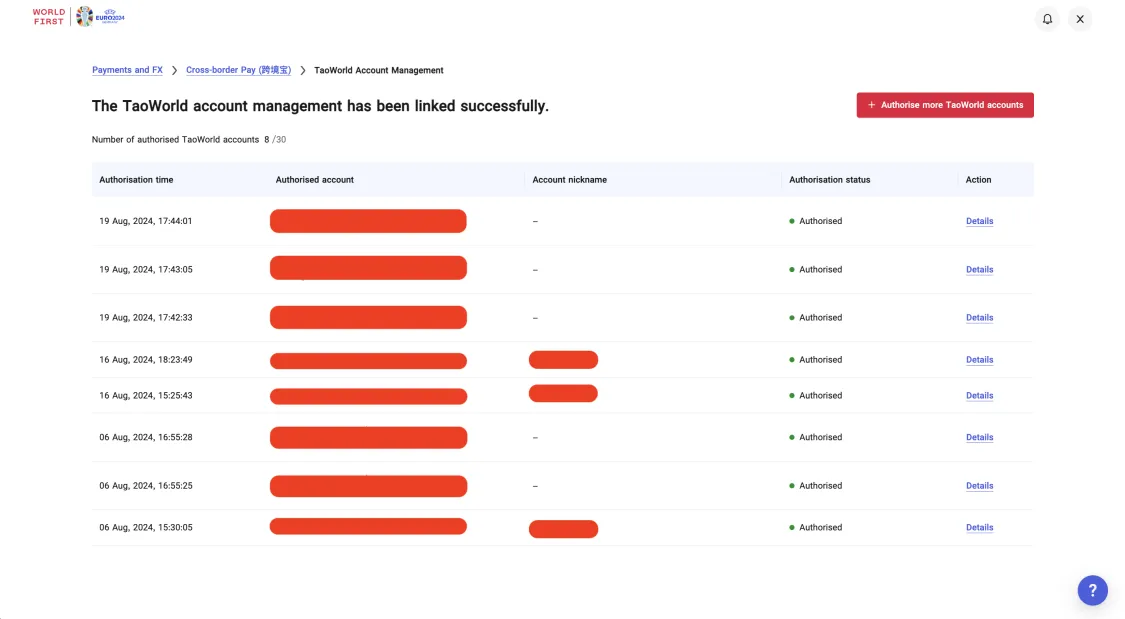This screenshot has width=1125, height=619.
Task: Open Details for 06 Aug 16:55:28 entry
Action: [979, 438]
